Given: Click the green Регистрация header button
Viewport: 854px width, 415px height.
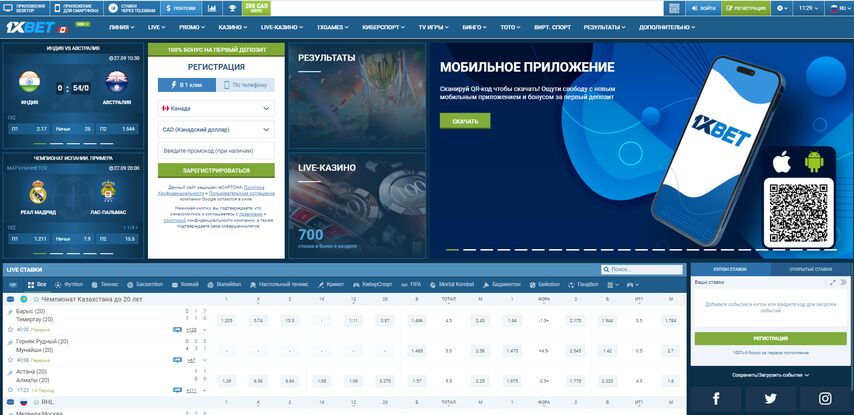Looking at the screenshot, I should [x=746, y=8].
